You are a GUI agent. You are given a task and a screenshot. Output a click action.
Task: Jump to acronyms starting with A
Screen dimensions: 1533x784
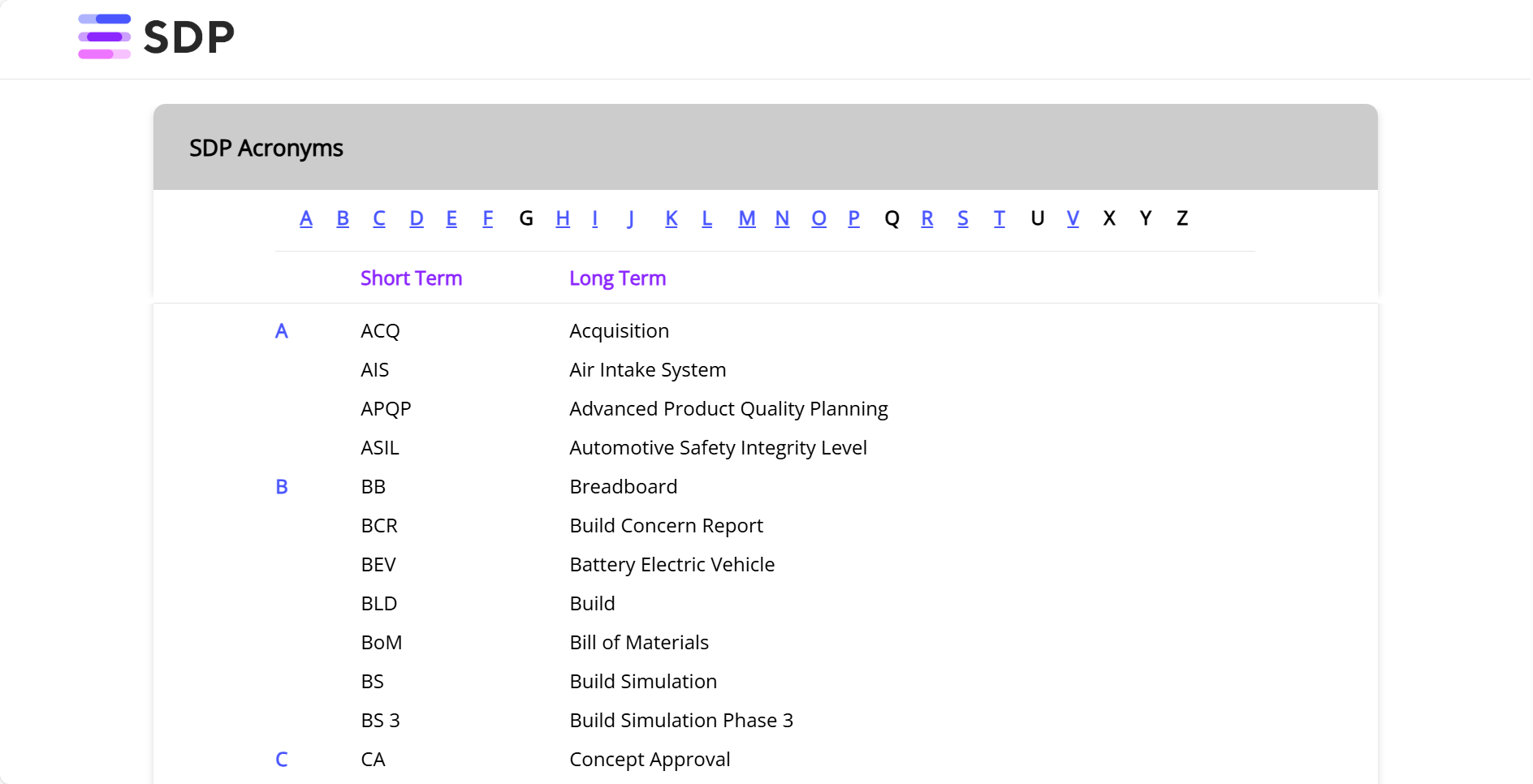(x=306, y=218)
